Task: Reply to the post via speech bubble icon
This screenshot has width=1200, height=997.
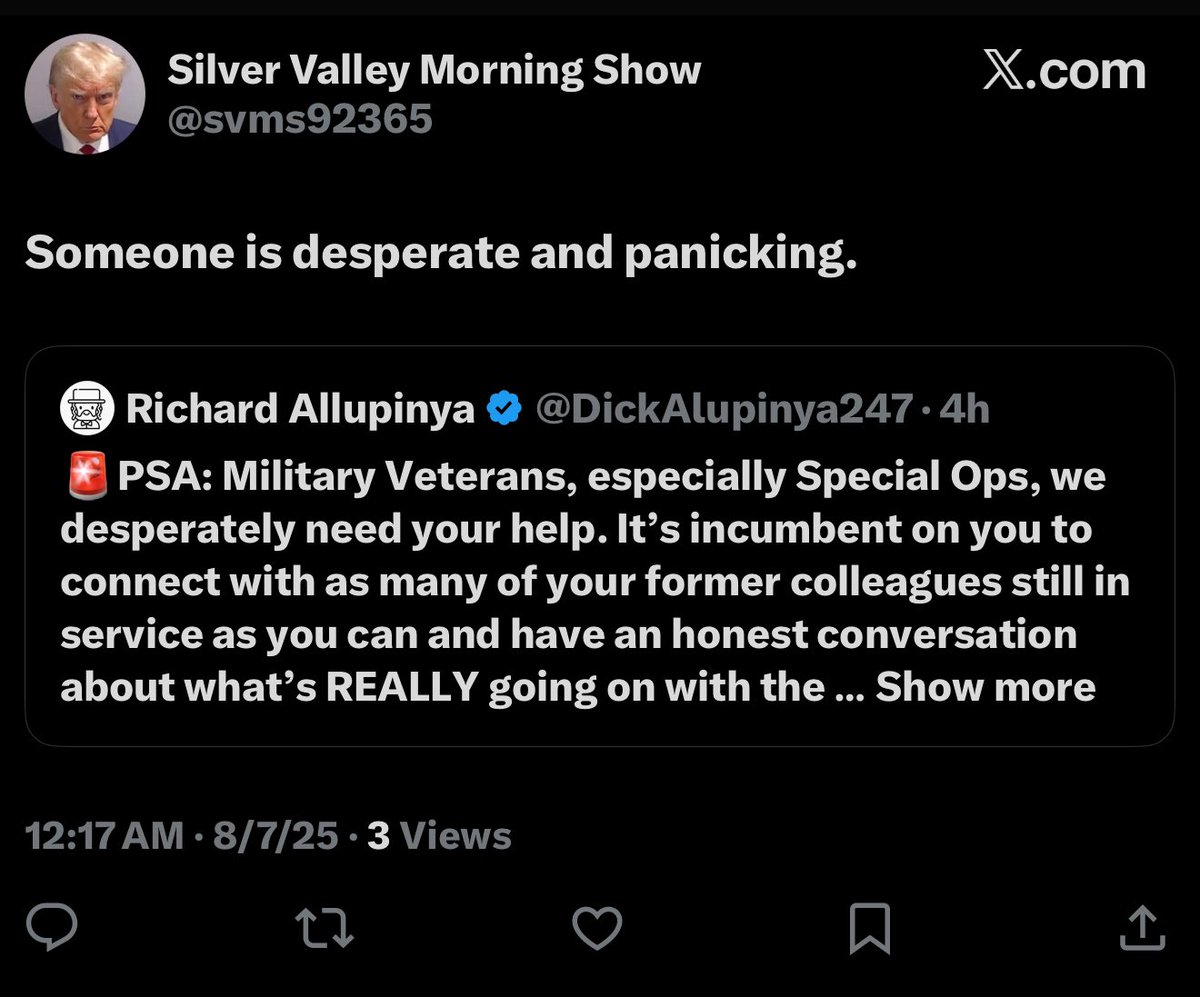Action: tap(51, 927)
